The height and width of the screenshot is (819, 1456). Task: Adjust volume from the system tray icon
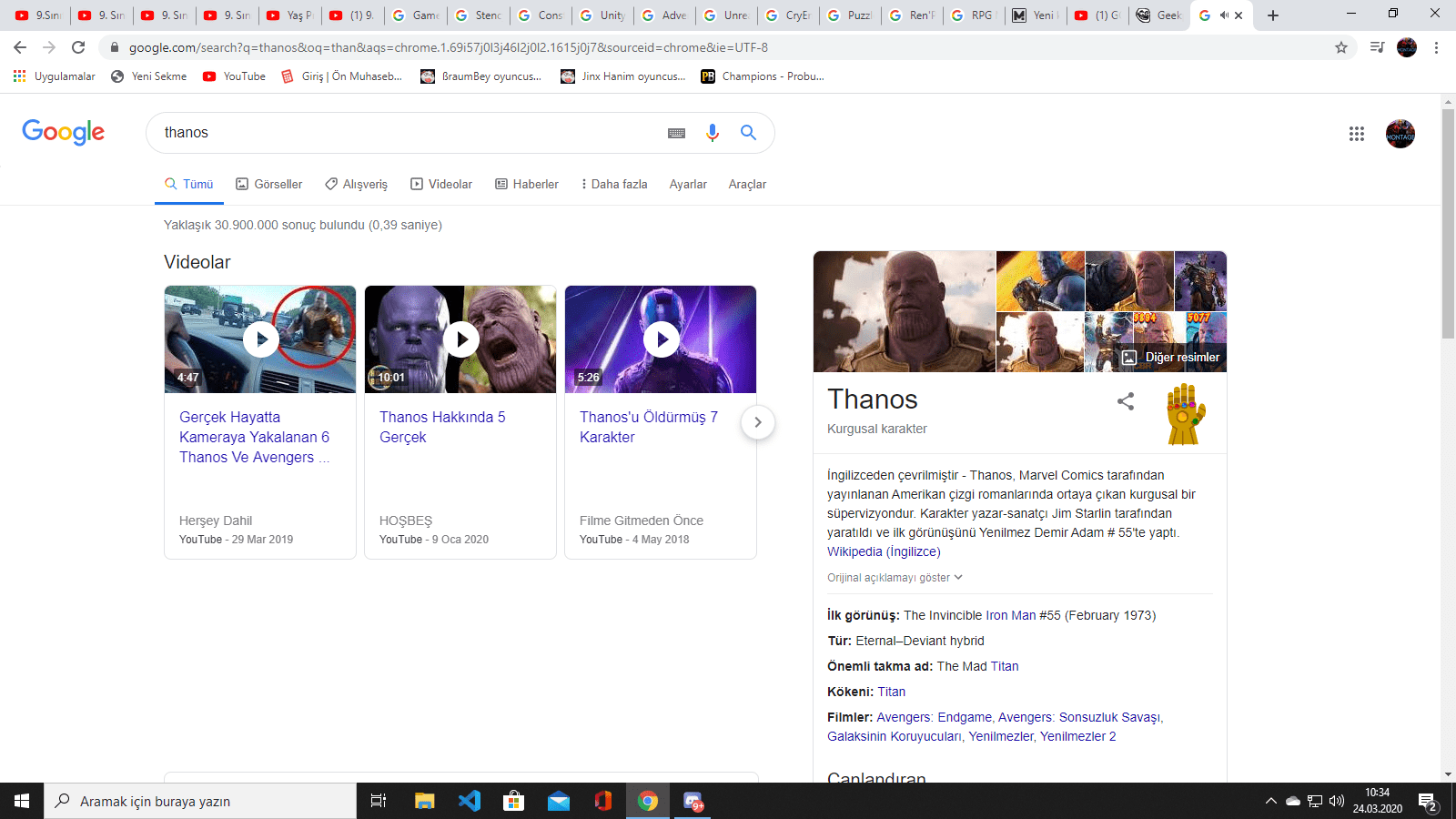coord(1337,801)
